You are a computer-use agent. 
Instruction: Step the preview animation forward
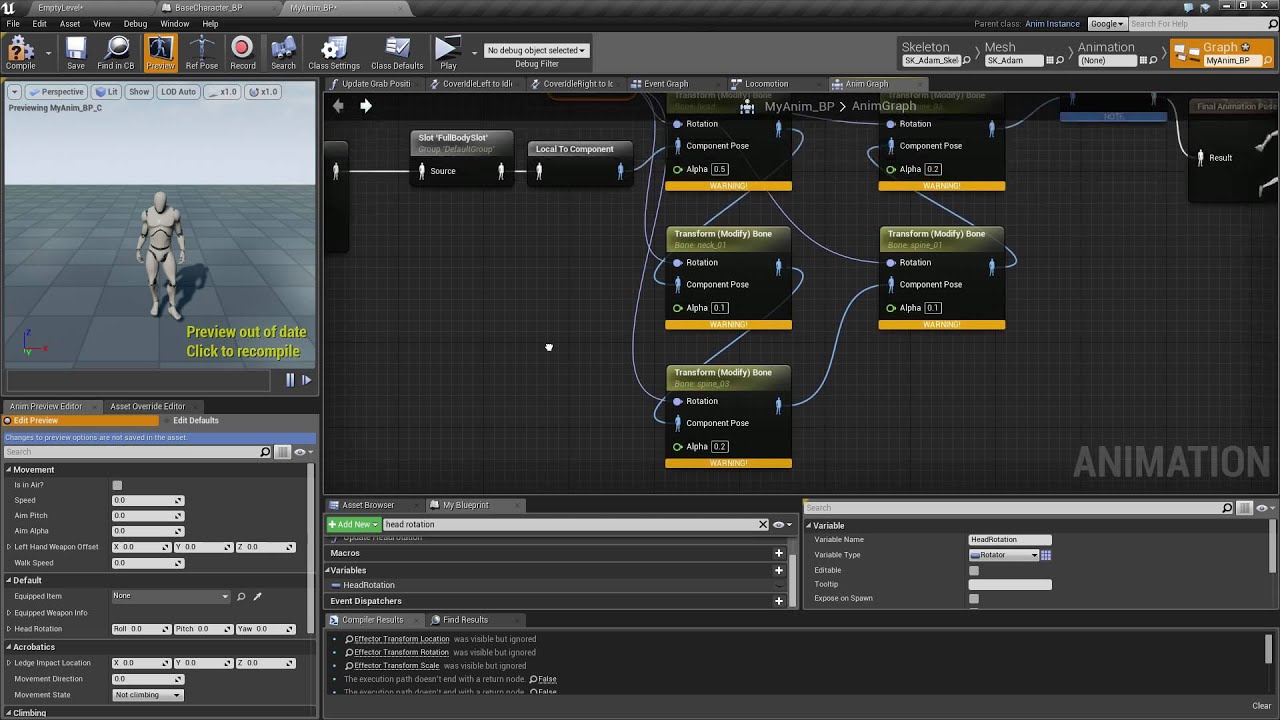pos(306,380)
